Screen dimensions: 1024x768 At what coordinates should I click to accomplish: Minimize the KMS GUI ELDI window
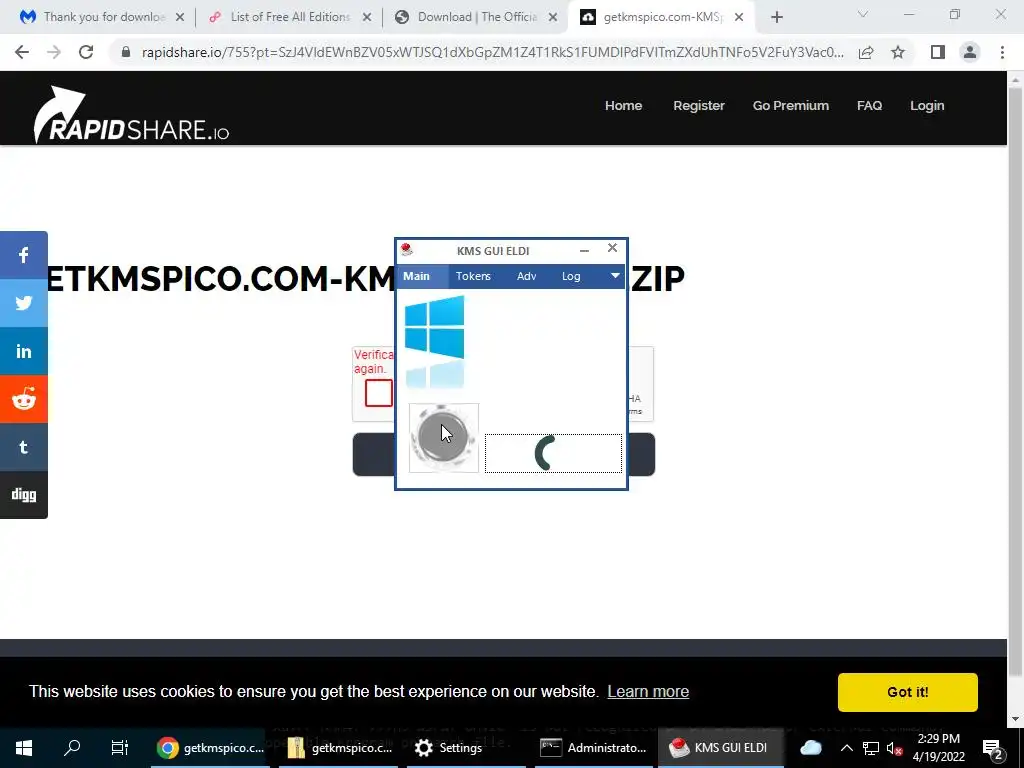coord(584,250)
